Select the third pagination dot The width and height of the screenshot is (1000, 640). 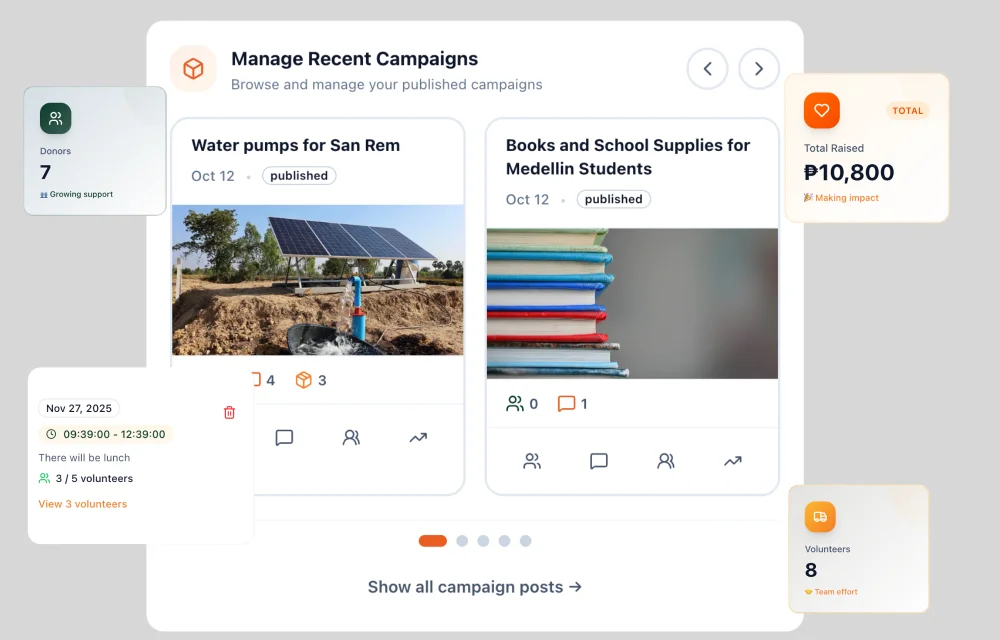click(x=483, y=541)
